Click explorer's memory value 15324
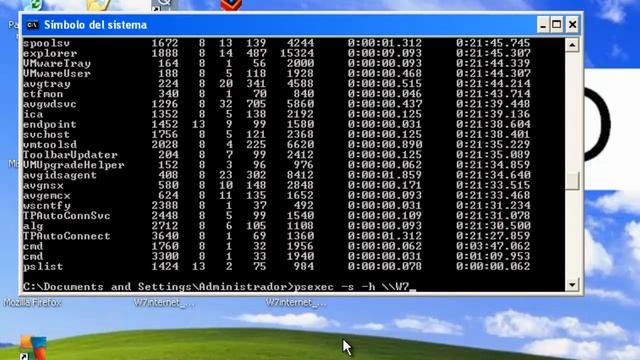Screen dimensions: 640x360 297,53
